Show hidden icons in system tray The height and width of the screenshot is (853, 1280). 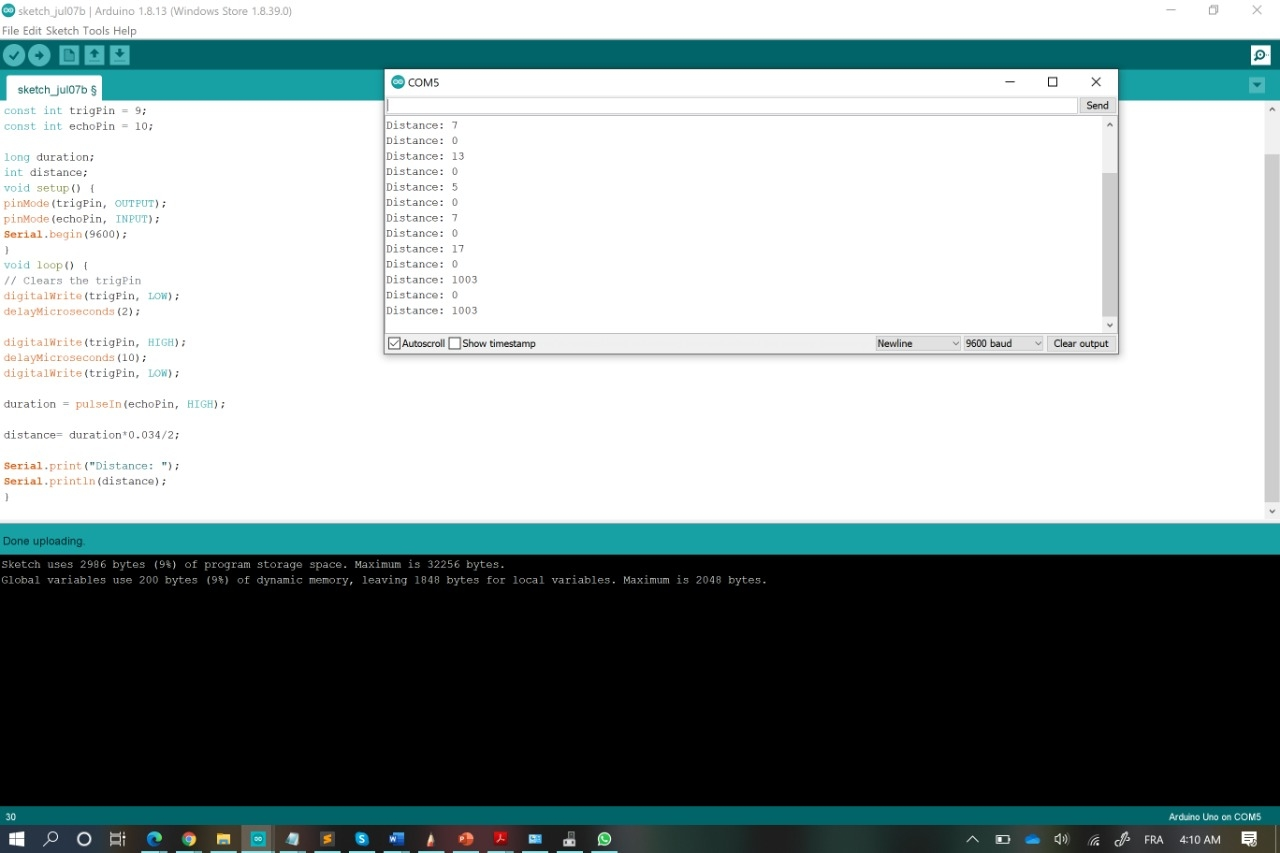coord(972,840)
